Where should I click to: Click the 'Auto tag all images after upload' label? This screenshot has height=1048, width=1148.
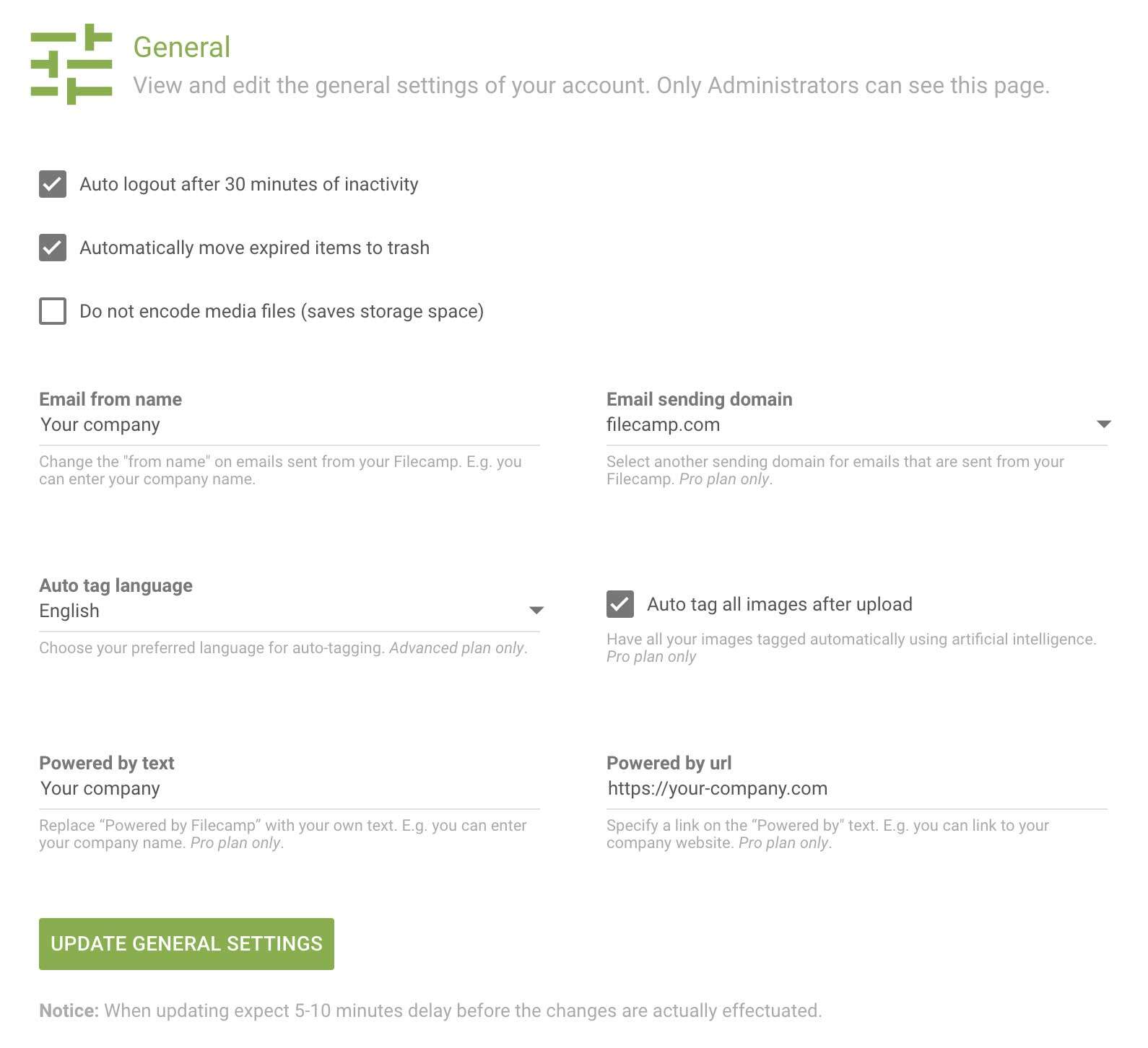point(779,604)
